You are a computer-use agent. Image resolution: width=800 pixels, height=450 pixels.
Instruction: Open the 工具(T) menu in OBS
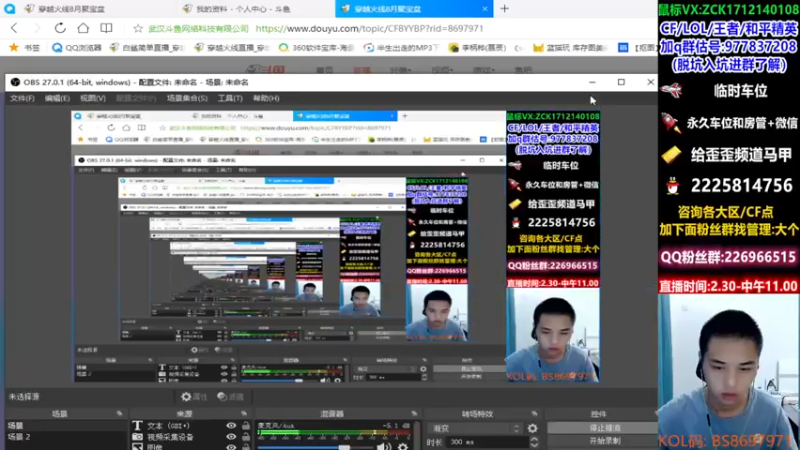tap(230, 98)
